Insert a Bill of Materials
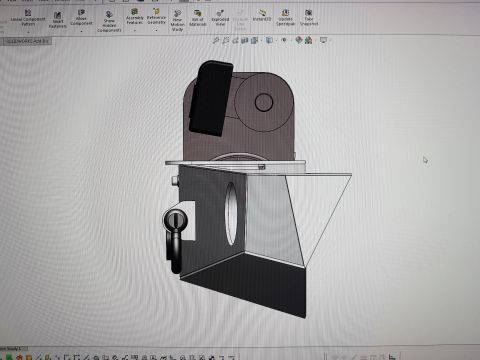 (x=198, y=18)
